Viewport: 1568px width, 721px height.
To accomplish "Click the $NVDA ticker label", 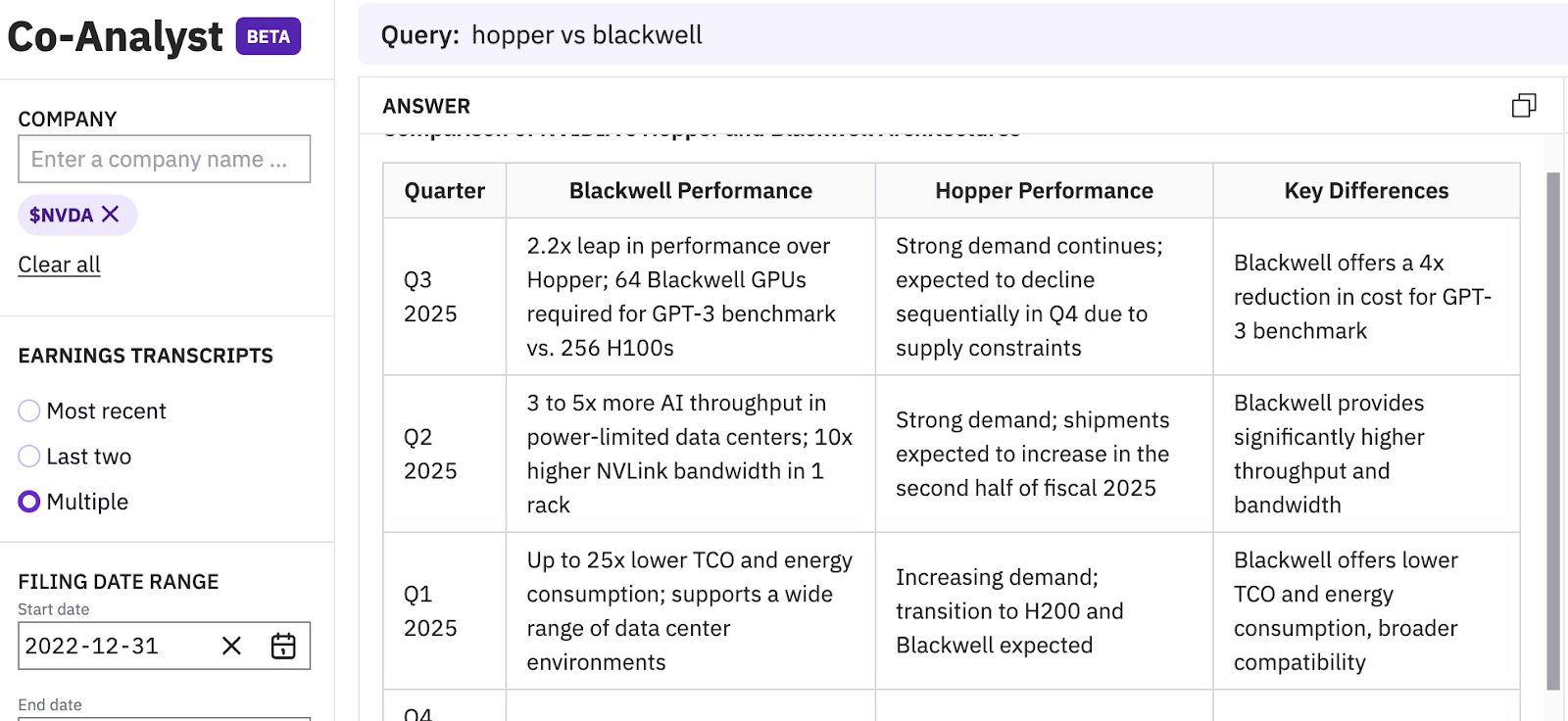I will tap(61, 215).
